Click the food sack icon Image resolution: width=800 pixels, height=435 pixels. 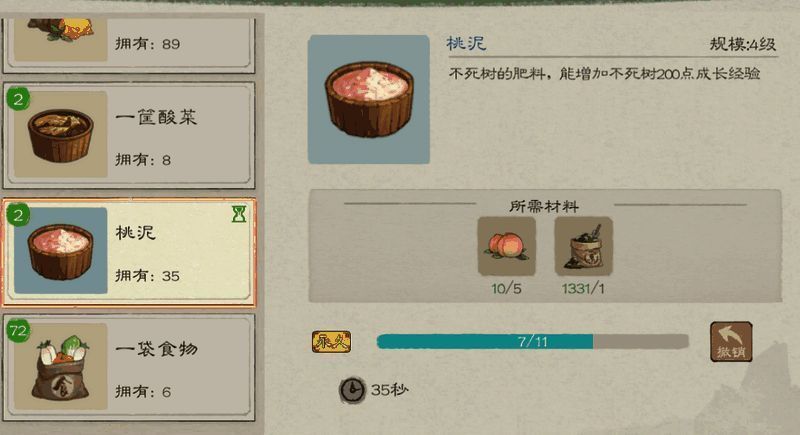pyautogui.click(x=61, y=366)
